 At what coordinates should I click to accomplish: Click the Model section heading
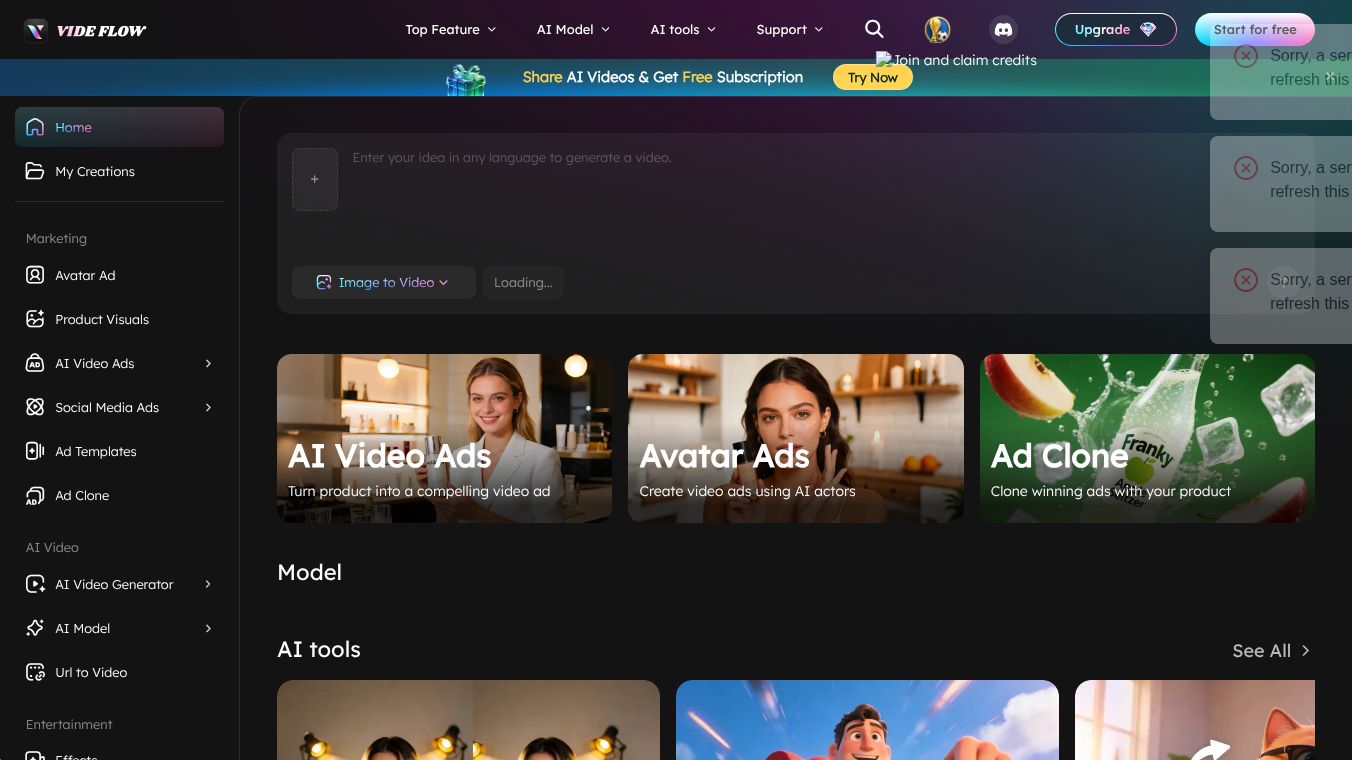[x=309, y=572]
